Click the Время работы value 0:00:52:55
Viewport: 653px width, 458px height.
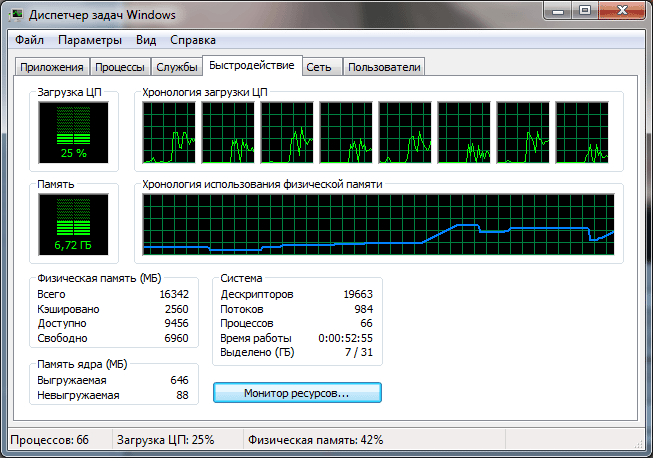[x=346, y=338]
